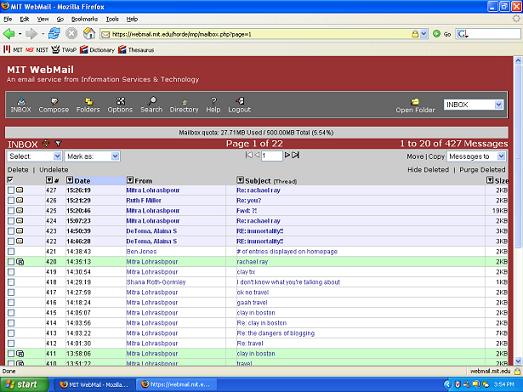Open the Tools menu
Screen dimensions: 523x392
coord(112,19)
